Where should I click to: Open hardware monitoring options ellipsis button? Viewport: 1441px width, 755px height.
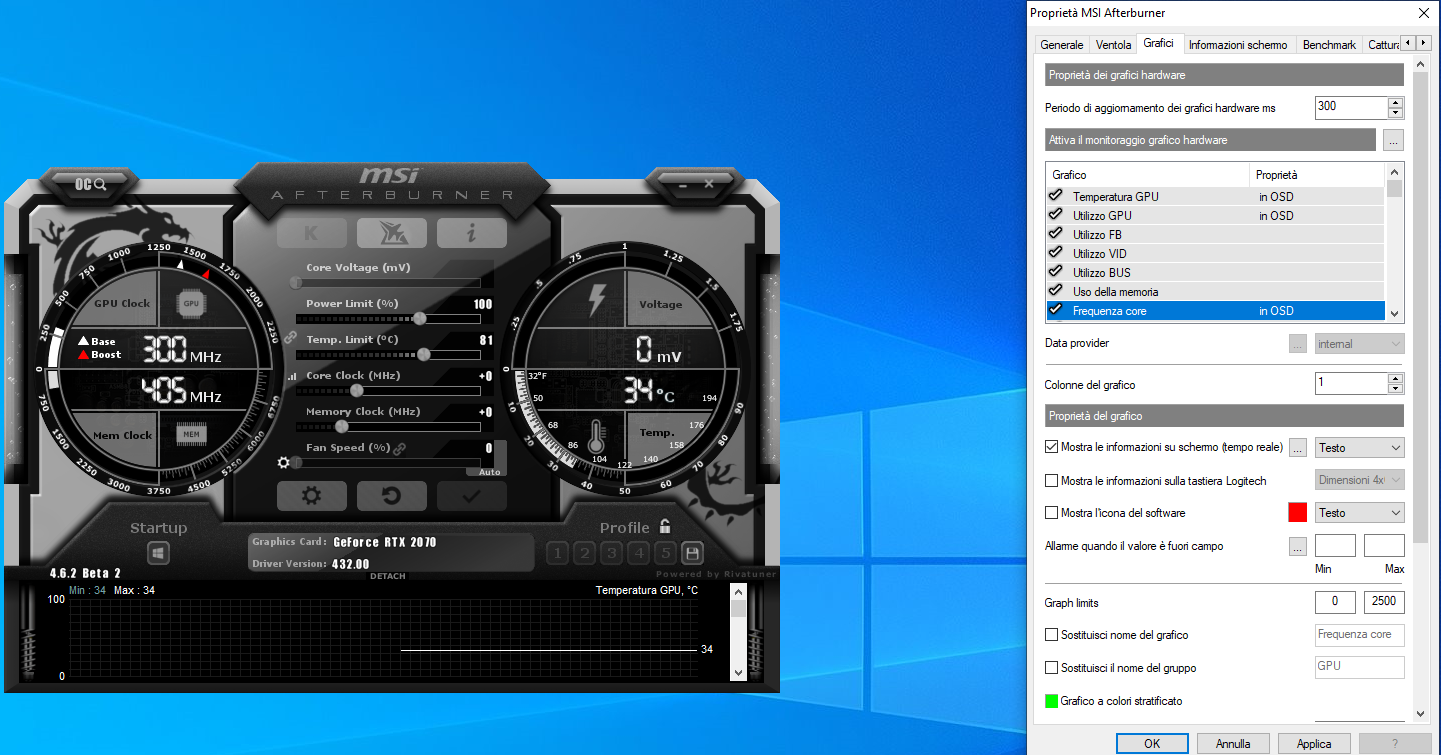(1394, 140)
